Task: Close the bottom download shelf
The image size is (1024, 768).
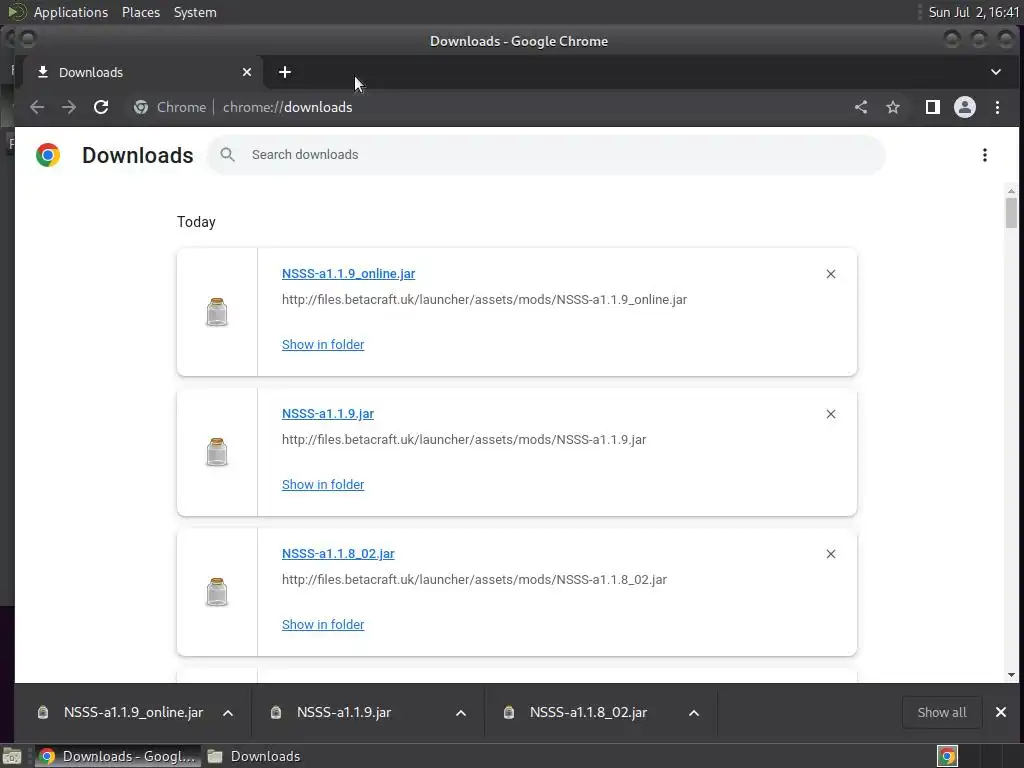Action: coord(1000,712)
